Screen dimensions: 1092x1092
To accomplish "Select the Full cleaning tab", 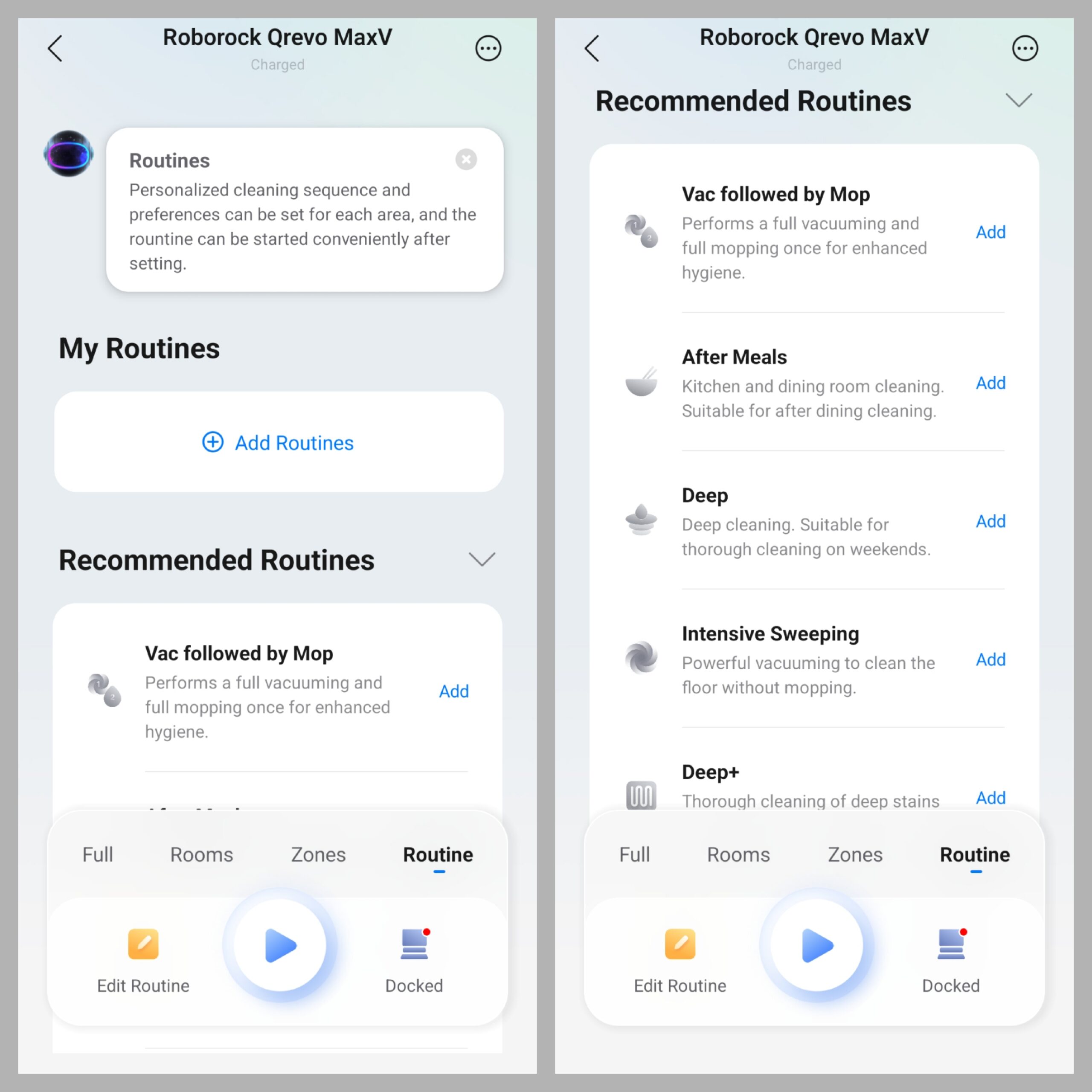I will [x=98, y=854].
